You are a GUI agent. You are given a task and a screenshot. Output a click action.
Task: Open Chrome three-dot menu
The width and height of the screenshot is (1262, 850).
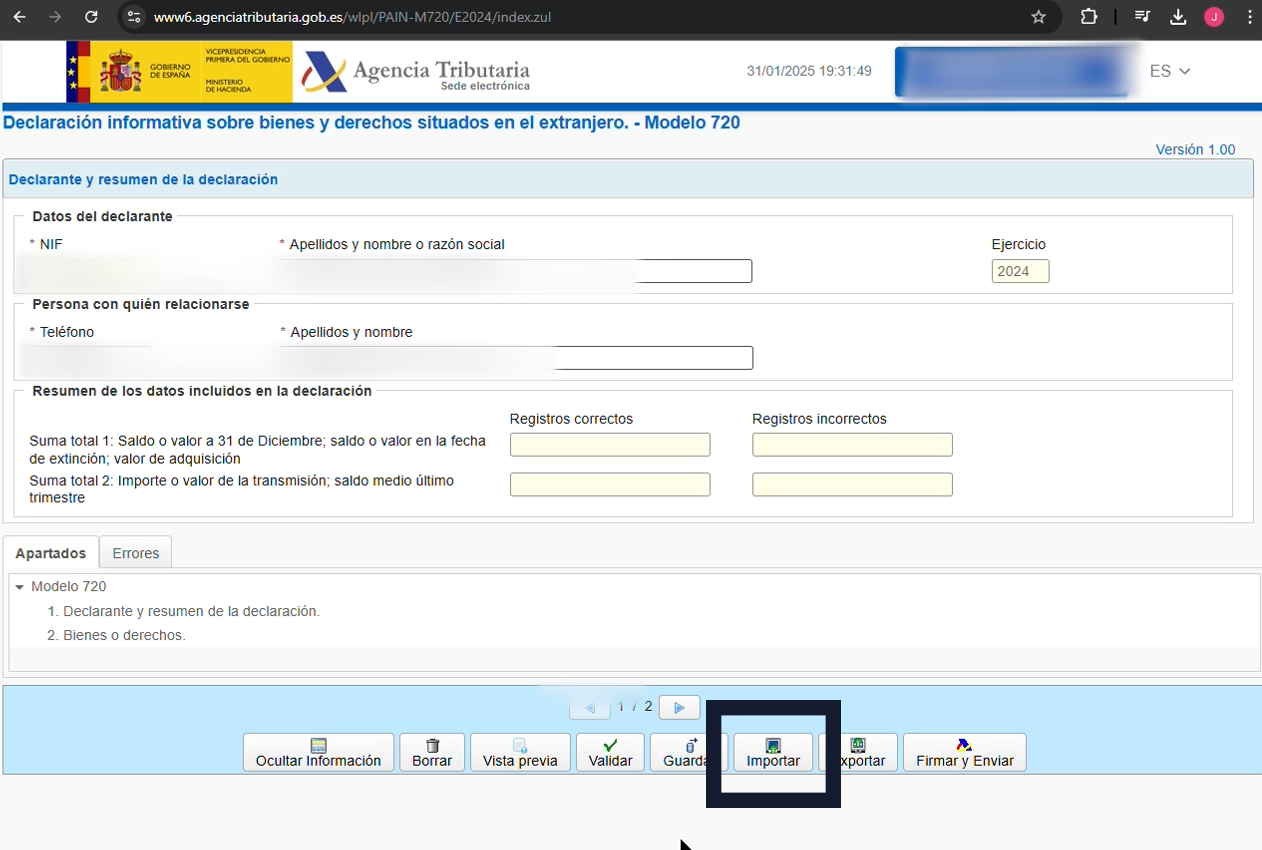pos(1249,17)
